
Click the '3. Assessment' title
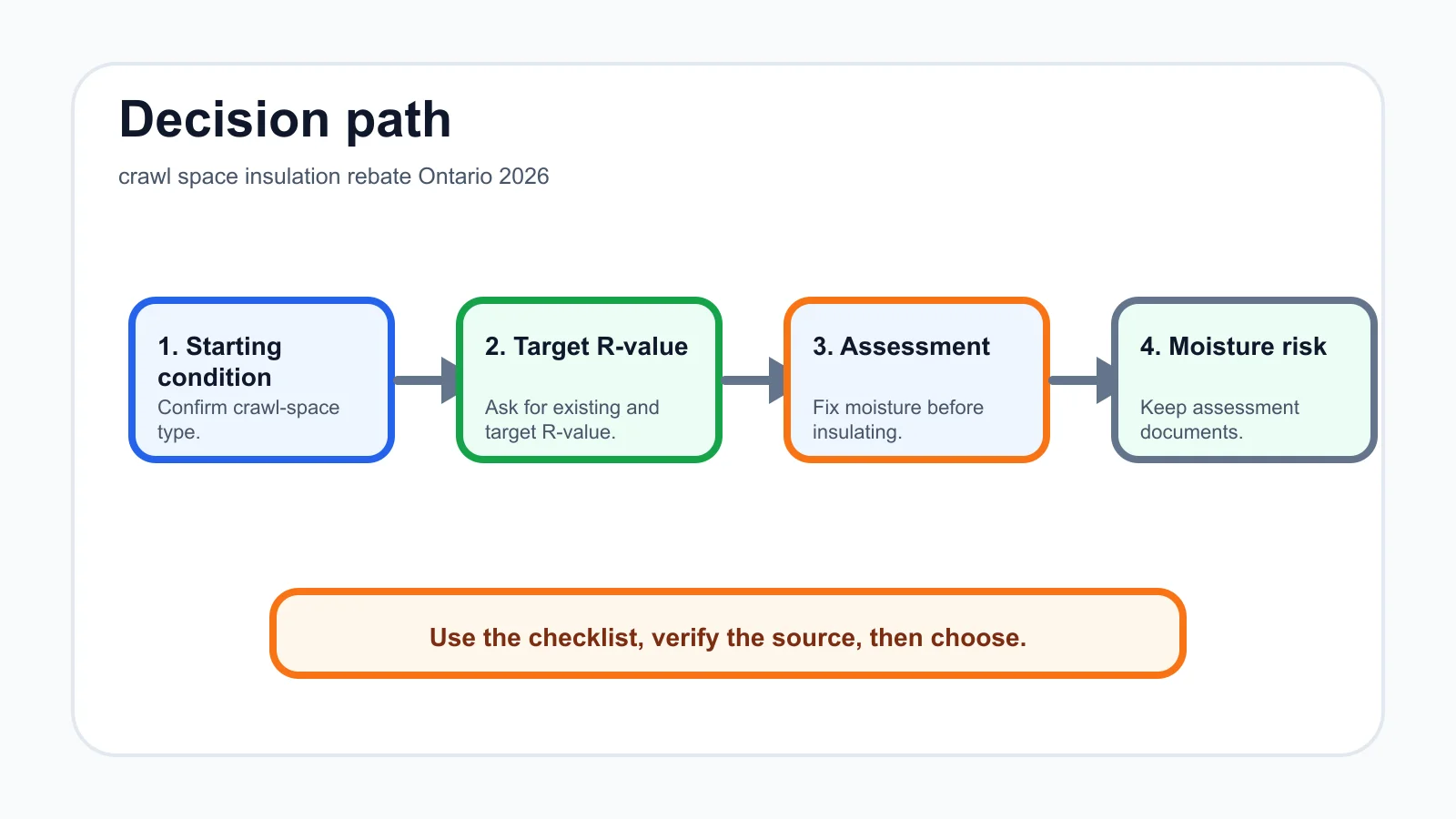(901, 347)
